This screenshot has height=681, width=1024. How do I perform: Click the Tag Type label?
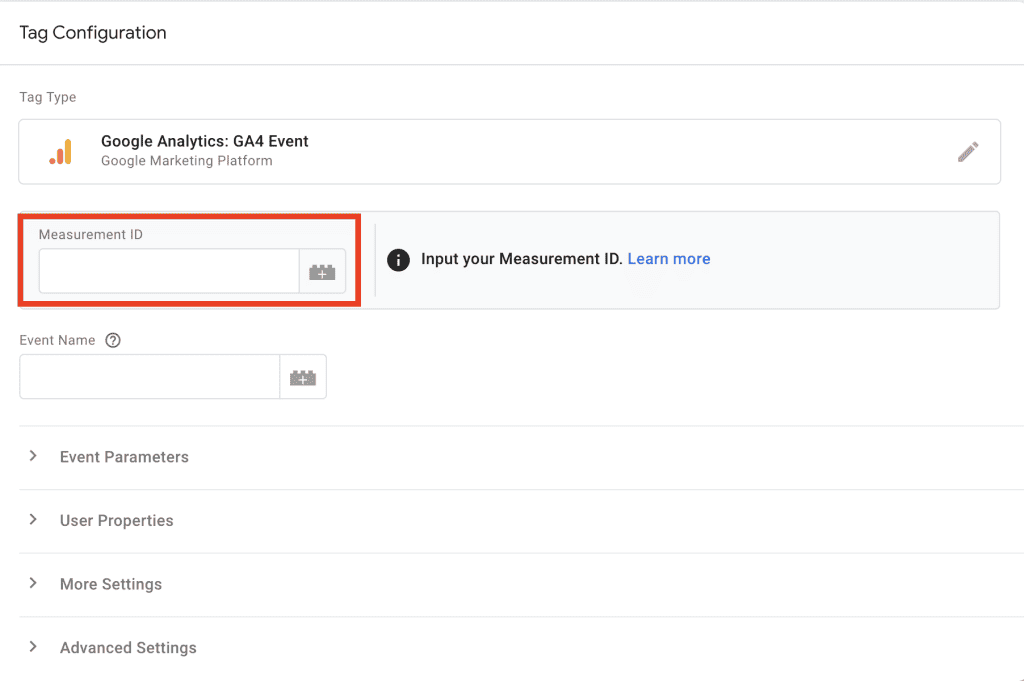click(x=47, y=97)
